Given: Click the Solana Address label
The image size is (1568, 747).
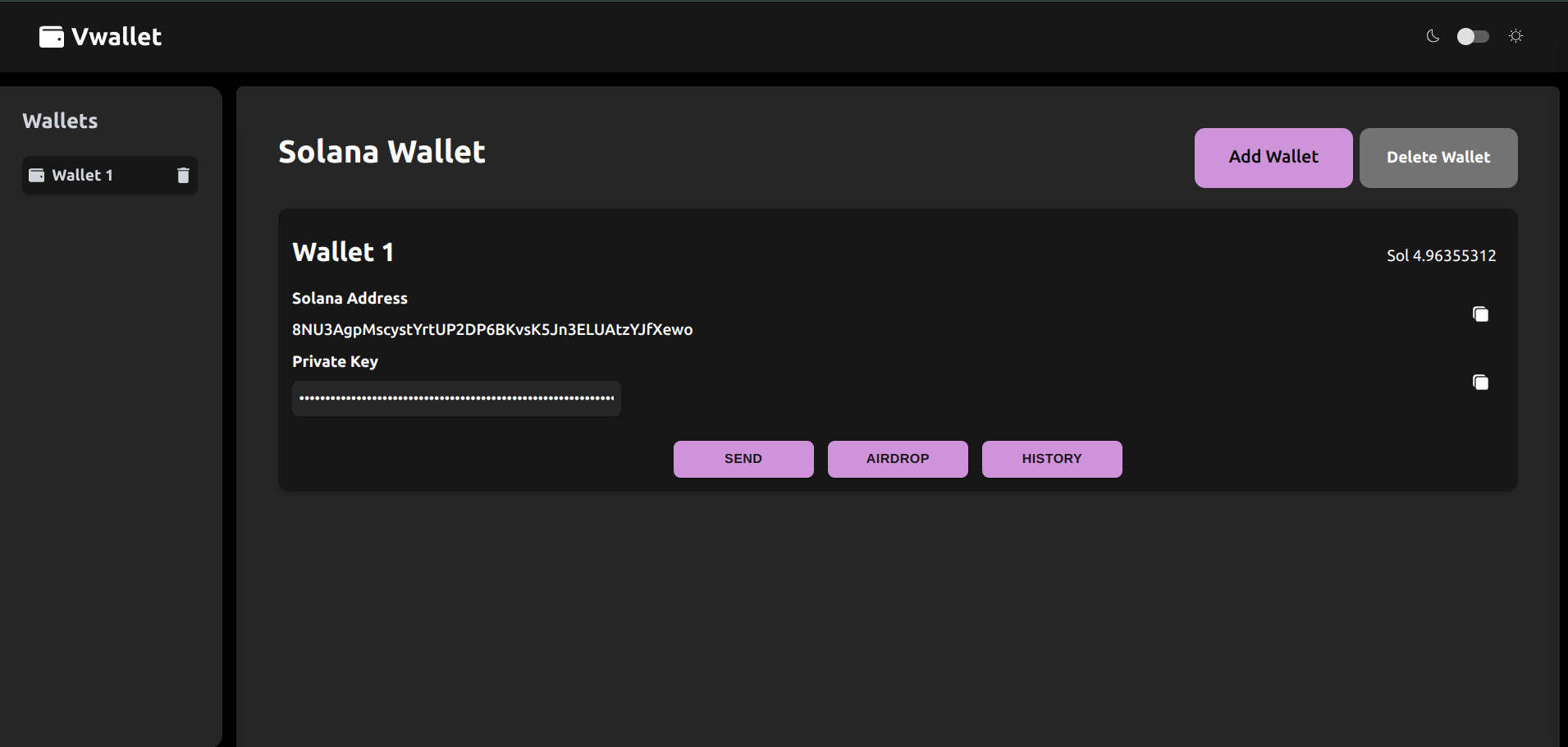Looking at the screenshot, I should 350,299.
